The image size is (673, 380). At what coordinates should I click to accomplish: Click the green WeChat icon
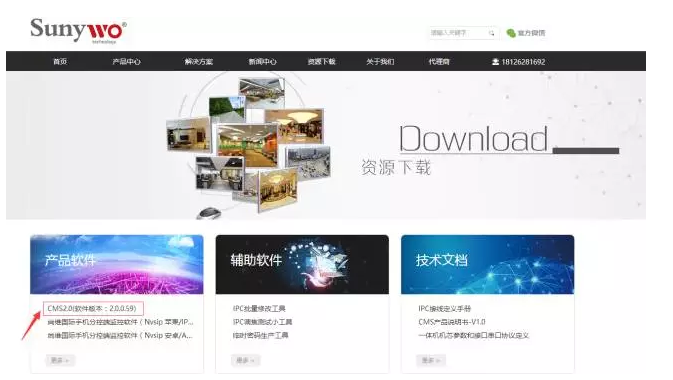click(511, 33)
